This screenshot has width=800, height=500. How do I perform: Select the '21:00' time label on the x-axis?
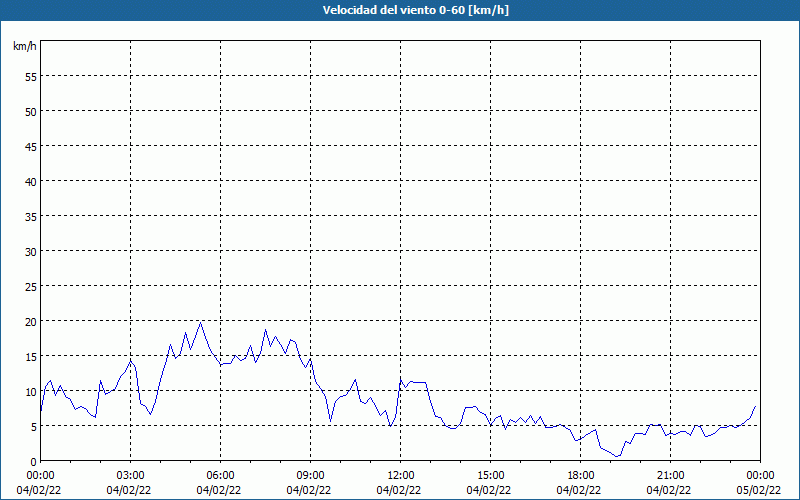(x=670, y=476)
